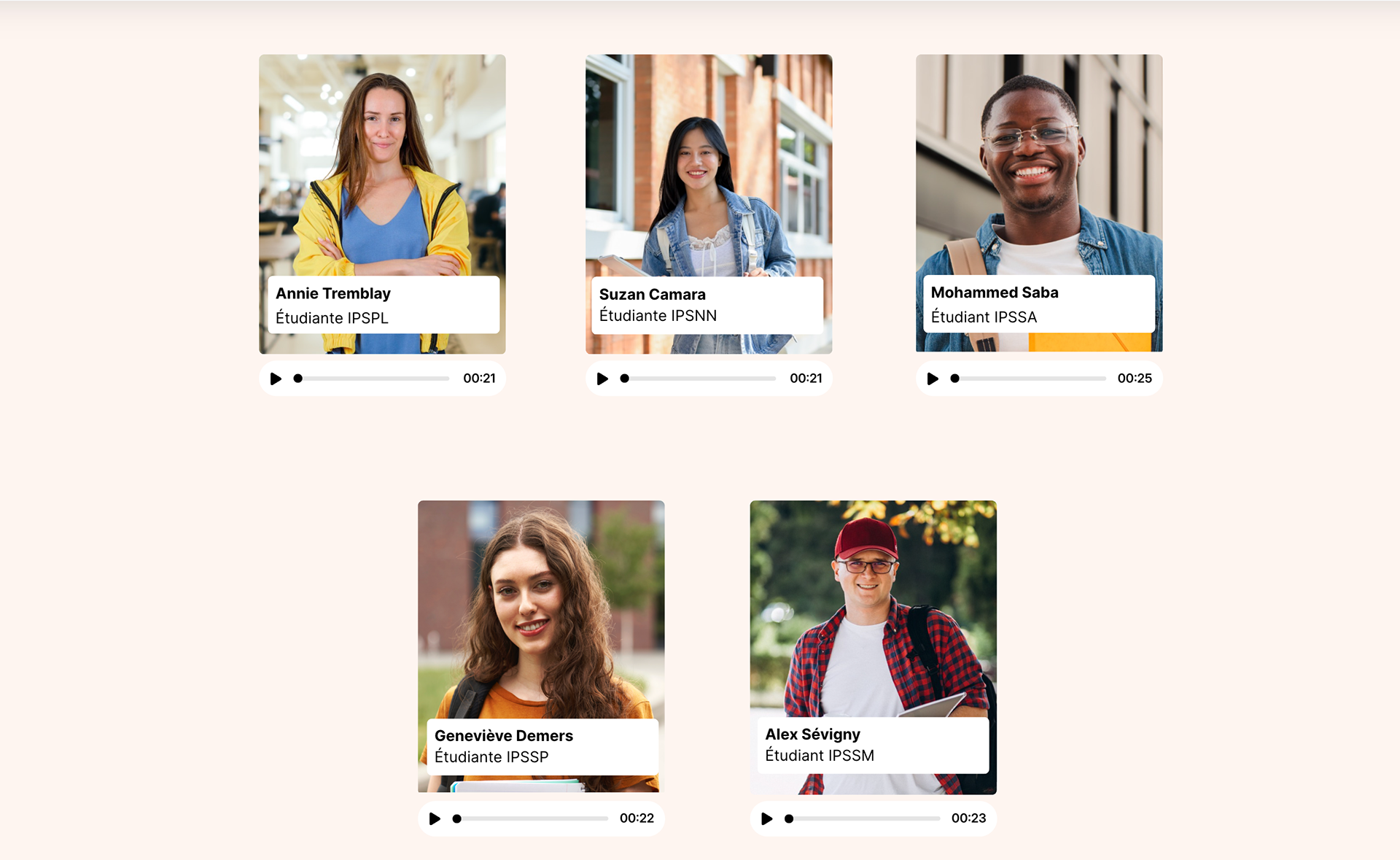Click the progress bar under Geneviève Demers
The width and height of the screenshot is (1400, 860).
[530, 818]
